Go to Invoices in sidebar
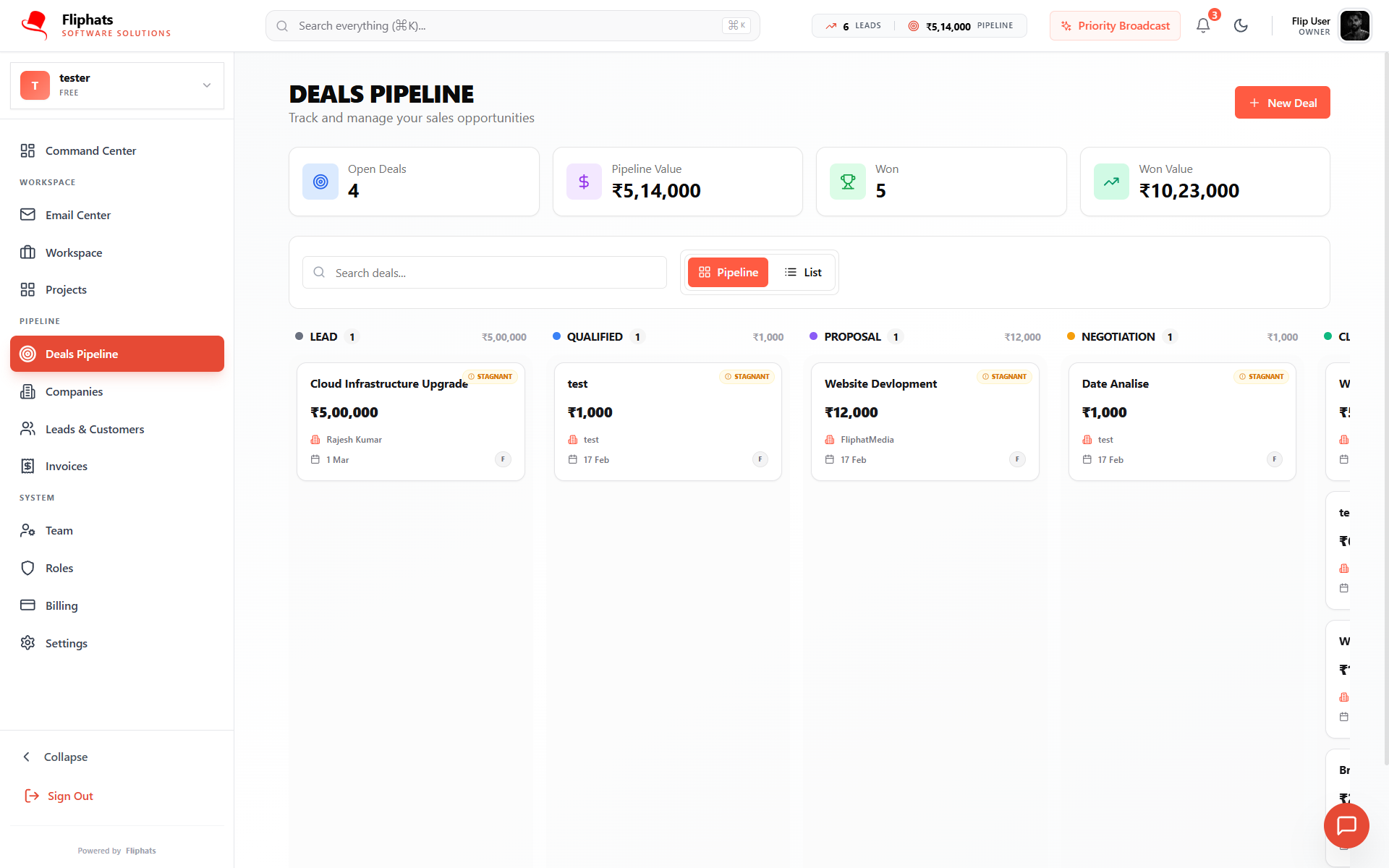The height and width of the screenshot is (868, 1389). [x=66, y=467]
